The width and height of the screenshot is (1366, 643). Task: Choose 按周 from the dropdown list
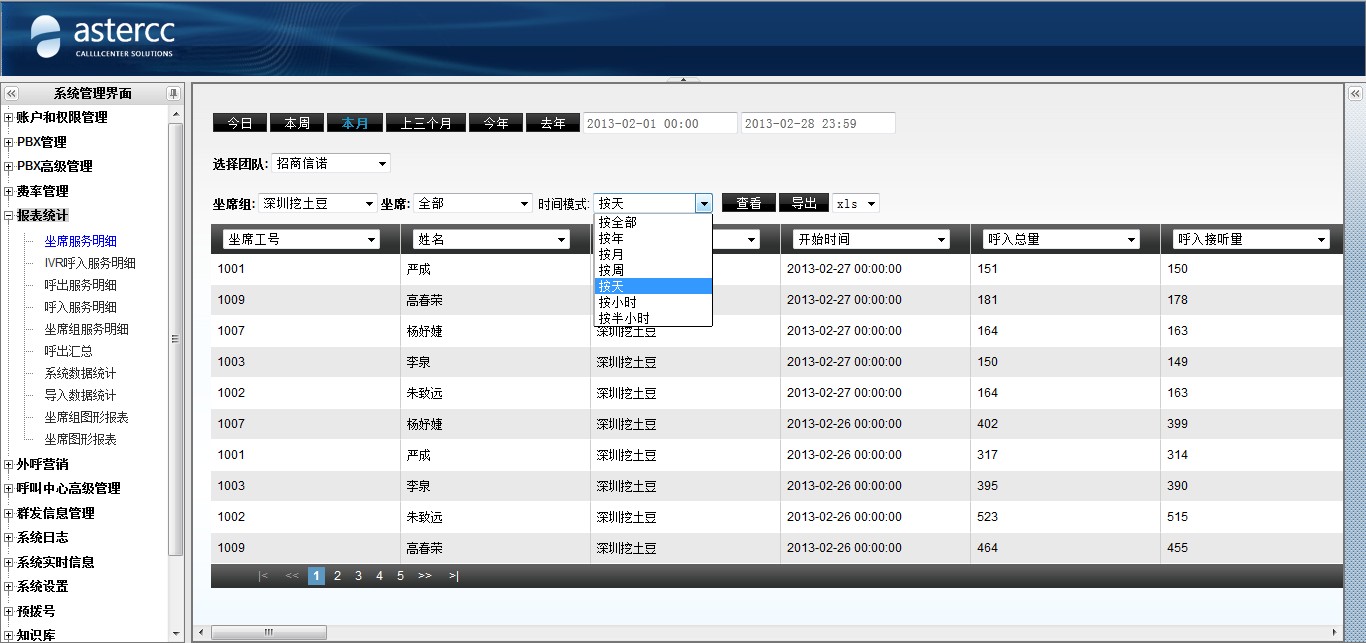(611, 270)
